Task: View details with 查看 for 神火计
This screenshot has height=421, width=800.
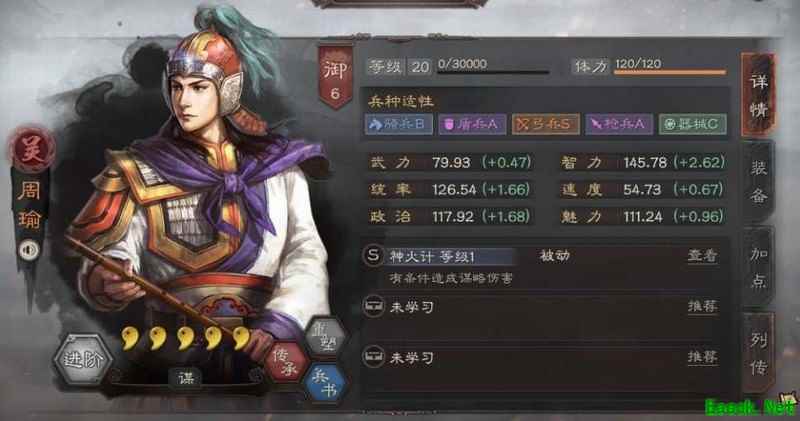Action: (703, 256)
